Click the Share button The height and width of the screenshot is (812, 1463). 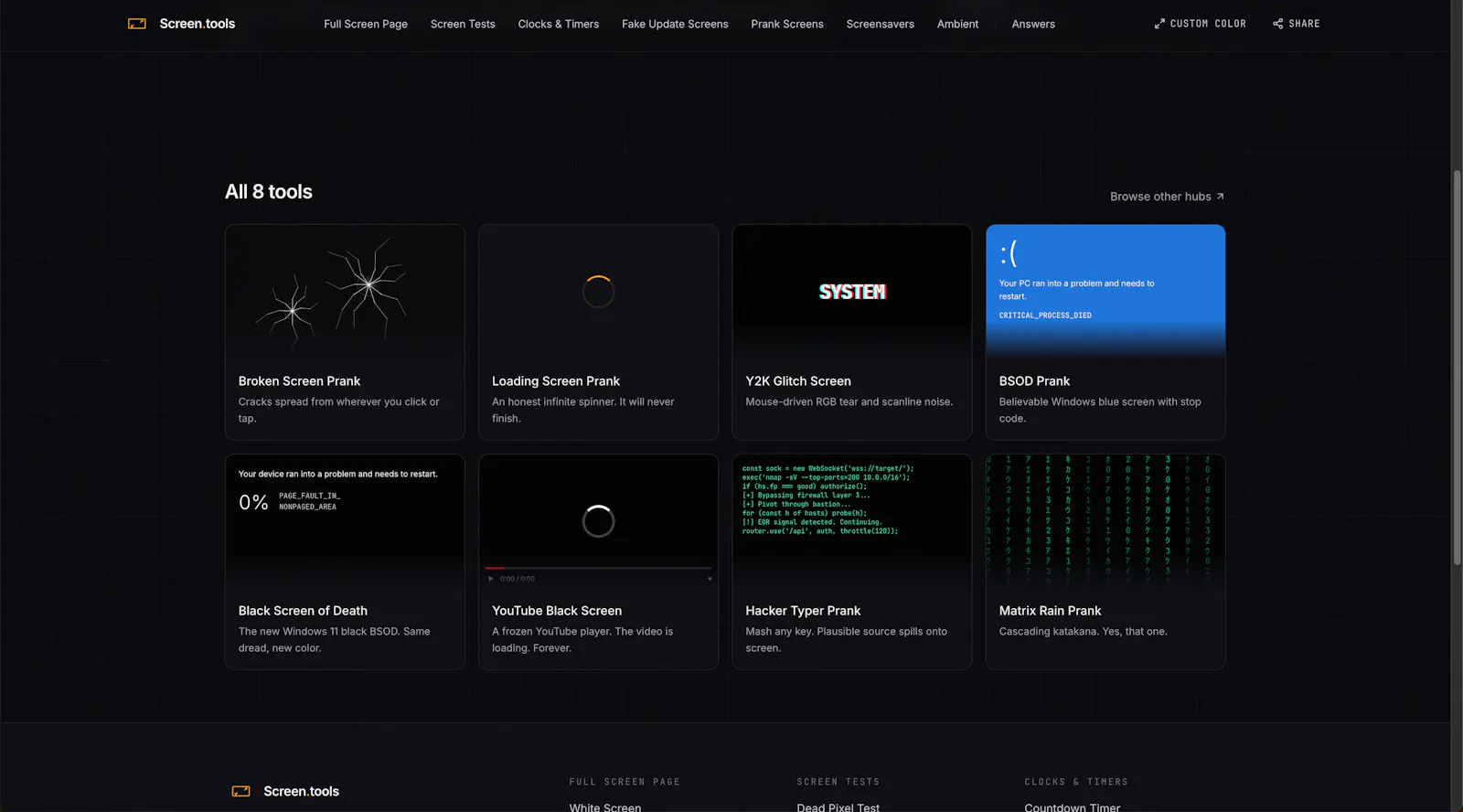1297,24
